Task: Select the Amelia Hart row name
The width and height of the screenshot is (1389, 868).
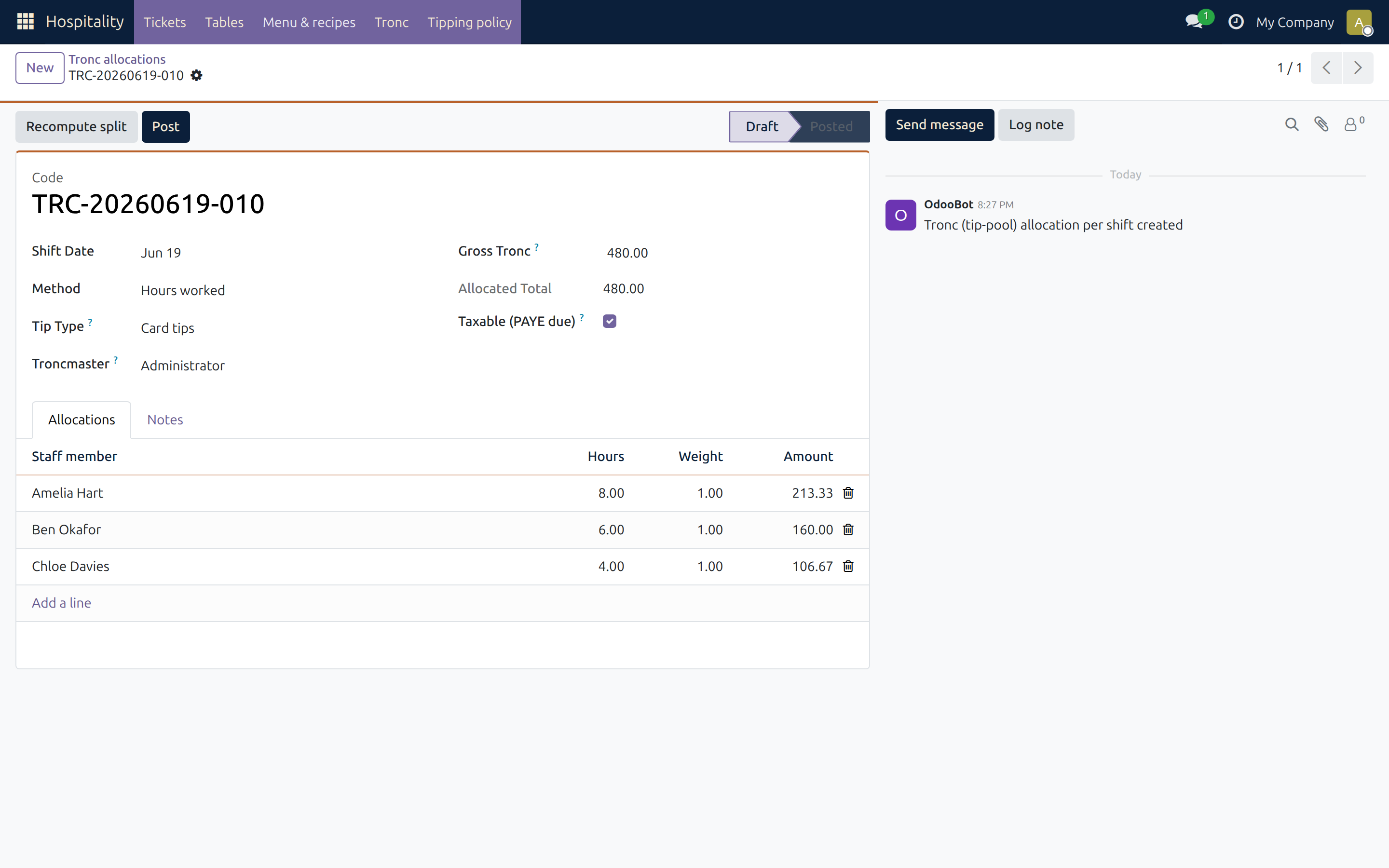Action: point(68,493)
